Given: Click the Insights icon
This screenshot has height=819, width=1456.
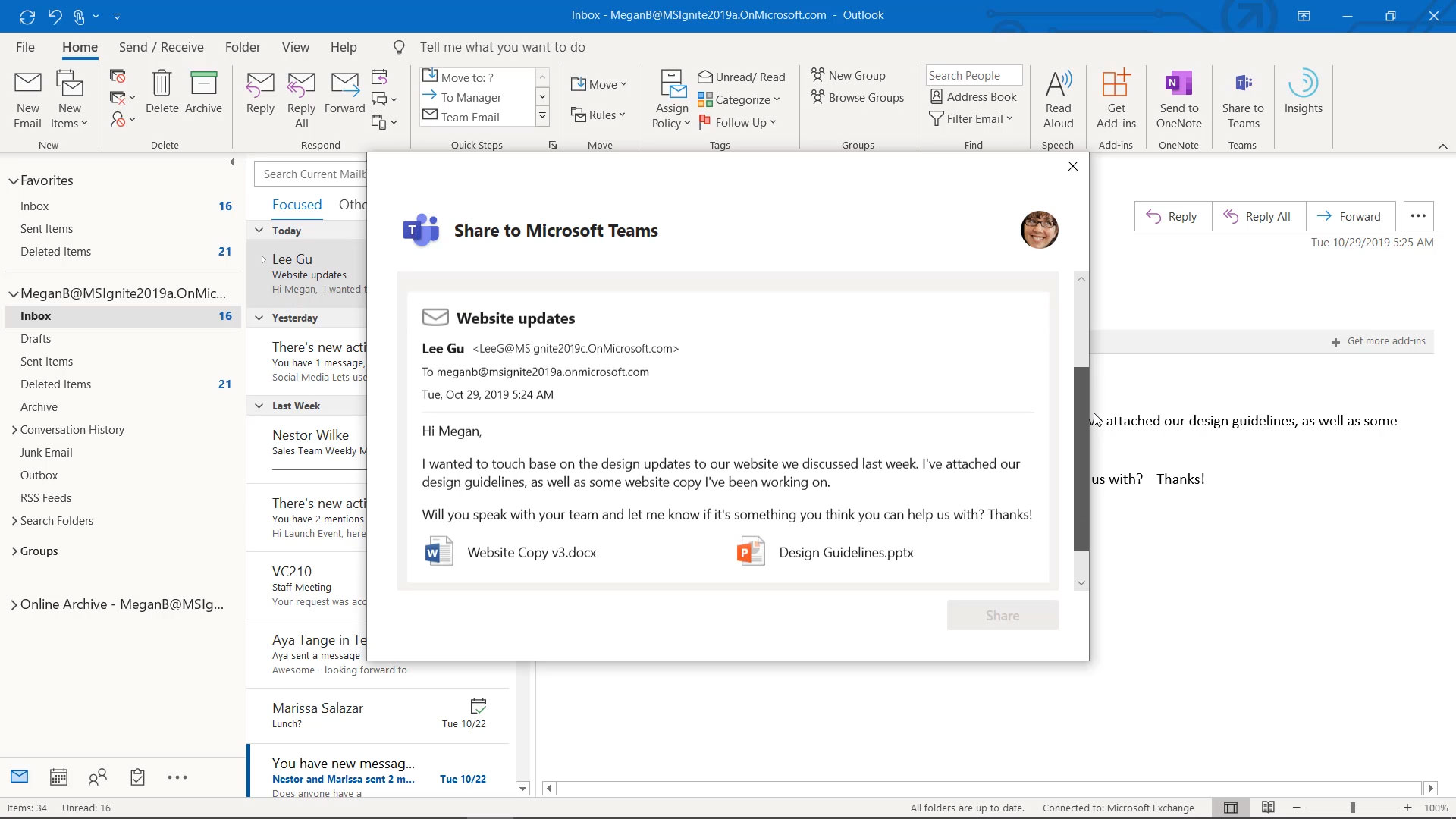Looking at the screenshot, I should [x=1303, y=93].
